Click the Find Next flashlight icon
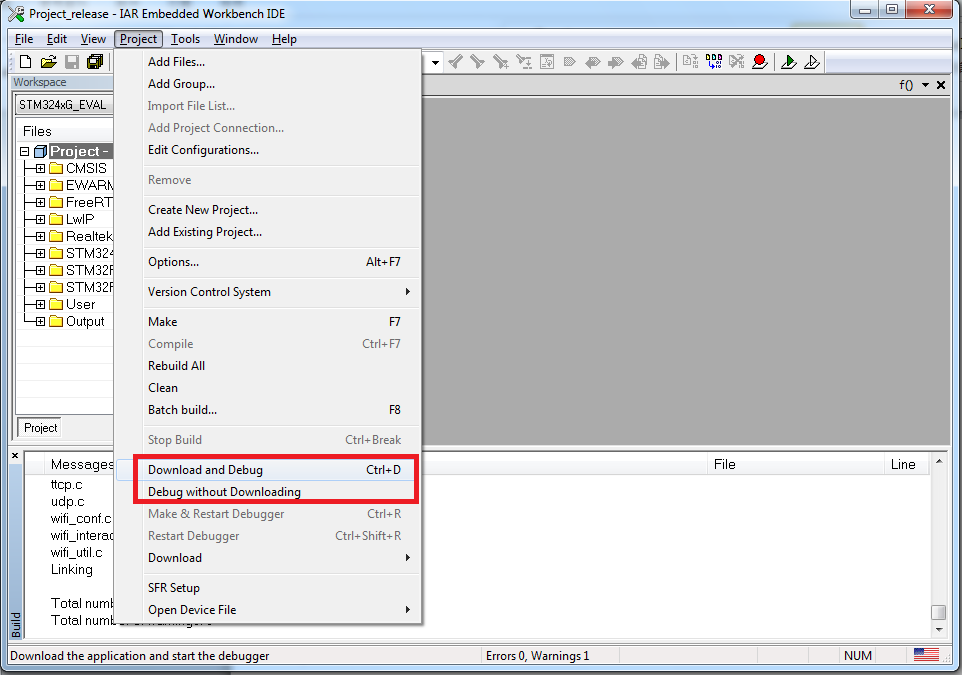The image size is (962, 675). [477, 61]
